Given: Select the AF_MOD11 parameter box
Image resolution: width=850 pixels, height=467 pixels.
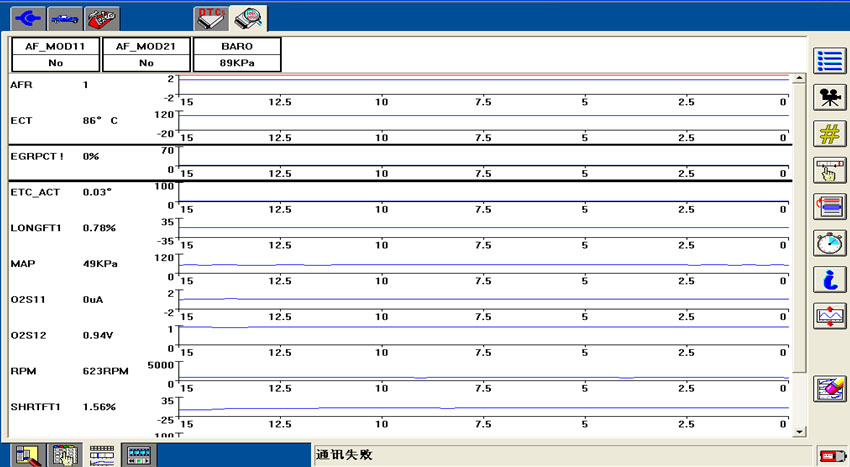Looking at the screenshot, I should click(56, 54).
